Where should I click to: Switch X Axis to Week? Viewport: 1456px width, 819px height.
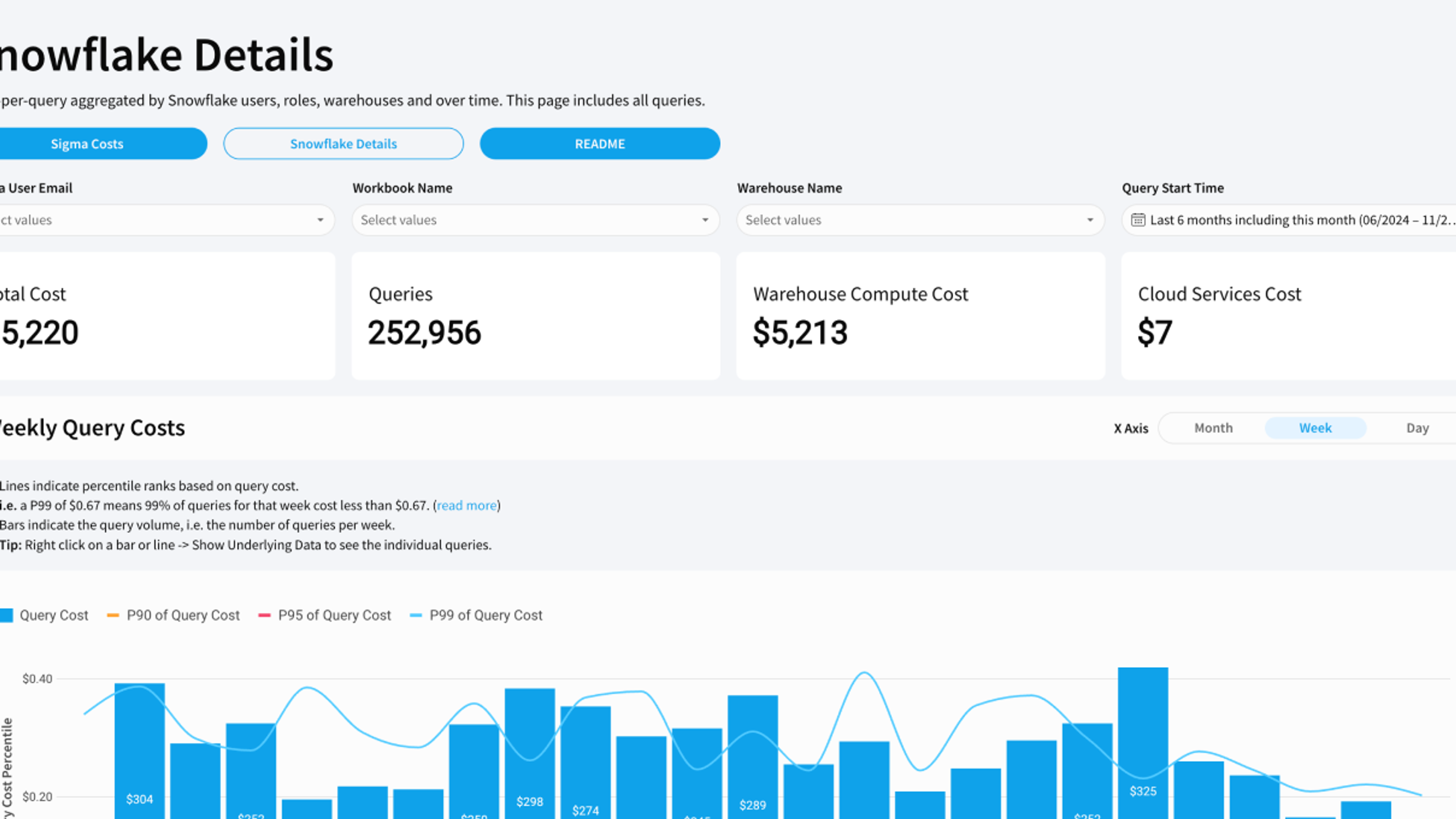click(x=1315, y=428)
